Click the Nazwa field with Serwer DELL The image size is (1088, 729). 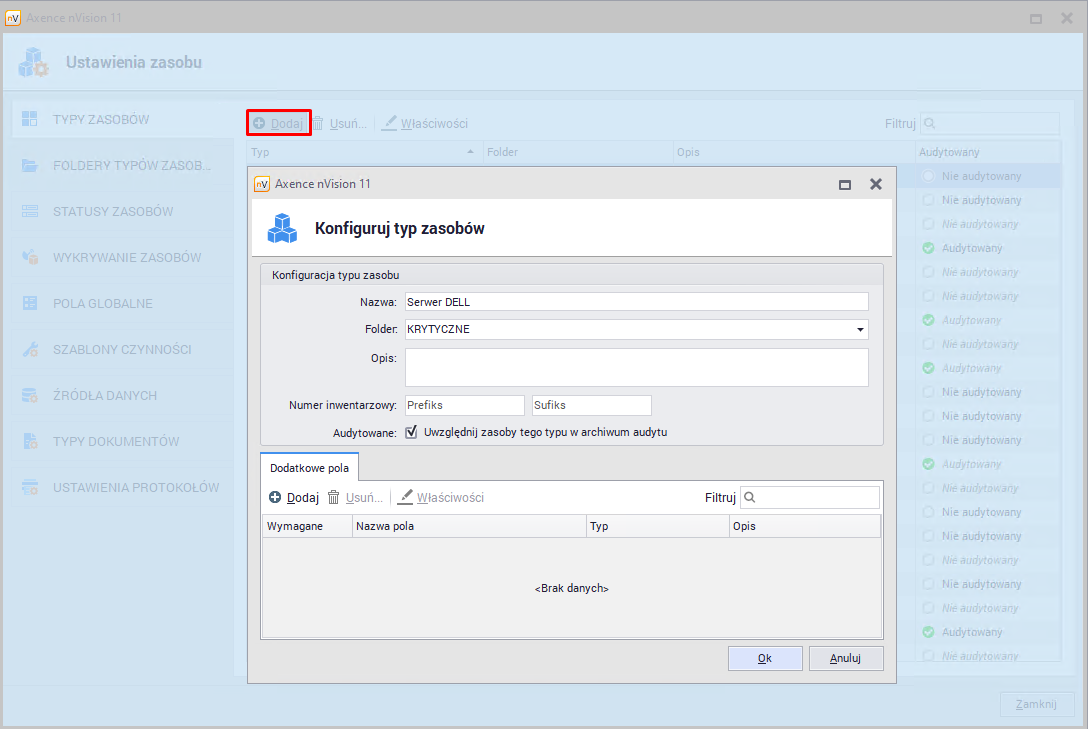click(x=636, y=302)
